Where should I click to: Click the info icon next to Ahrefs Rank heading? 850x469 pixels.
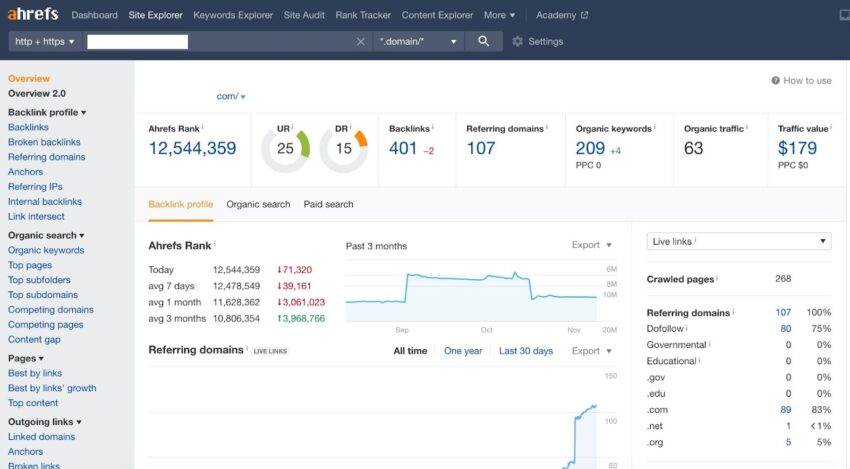[215, 243]
